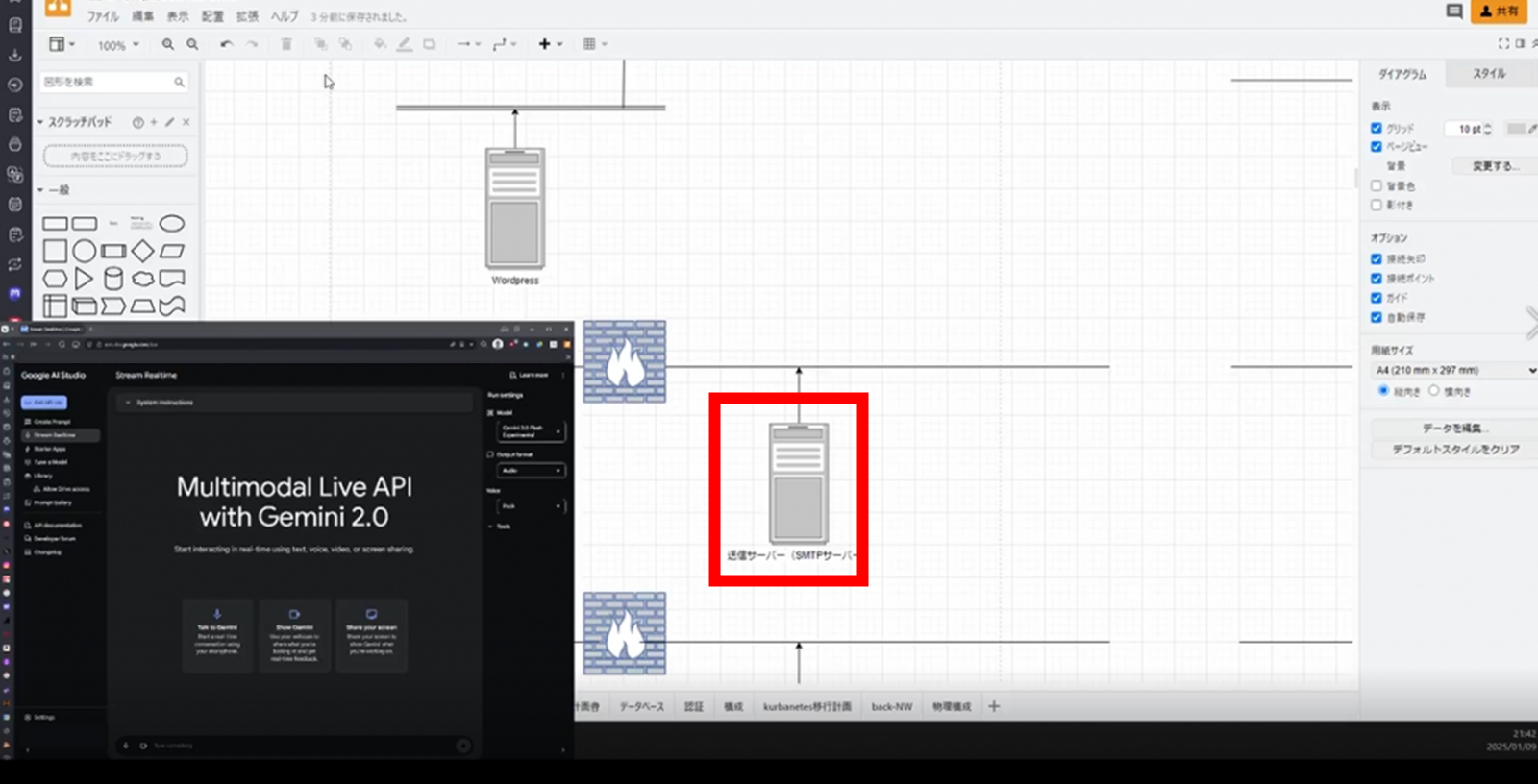Open the view layout dropdown in toolbar
Screen dimensions: 1538x784
pyautogui.click(x=62, y=44)
